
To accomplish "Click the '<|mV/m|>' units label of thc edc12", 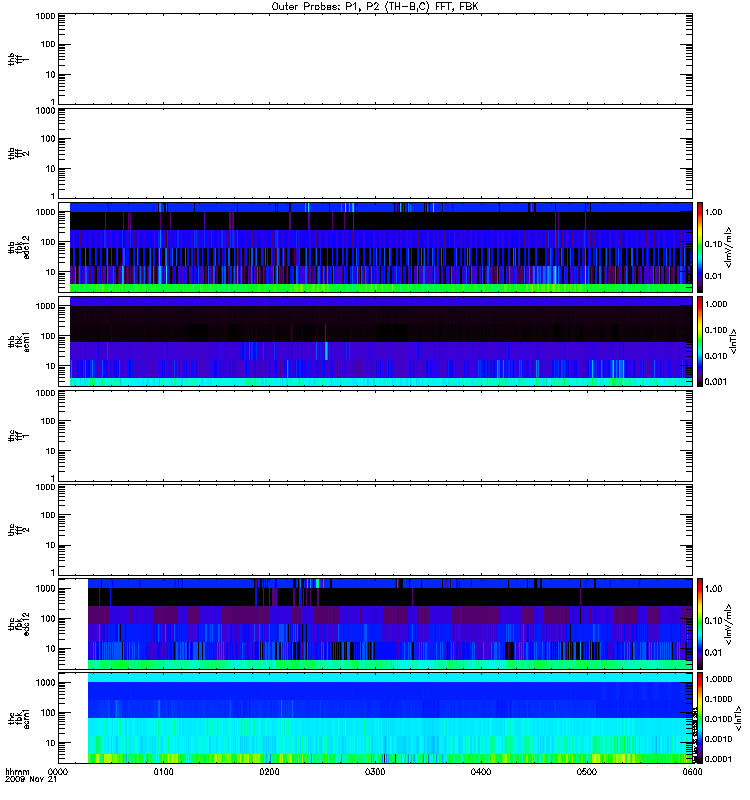I will click(x=729, y=624).
